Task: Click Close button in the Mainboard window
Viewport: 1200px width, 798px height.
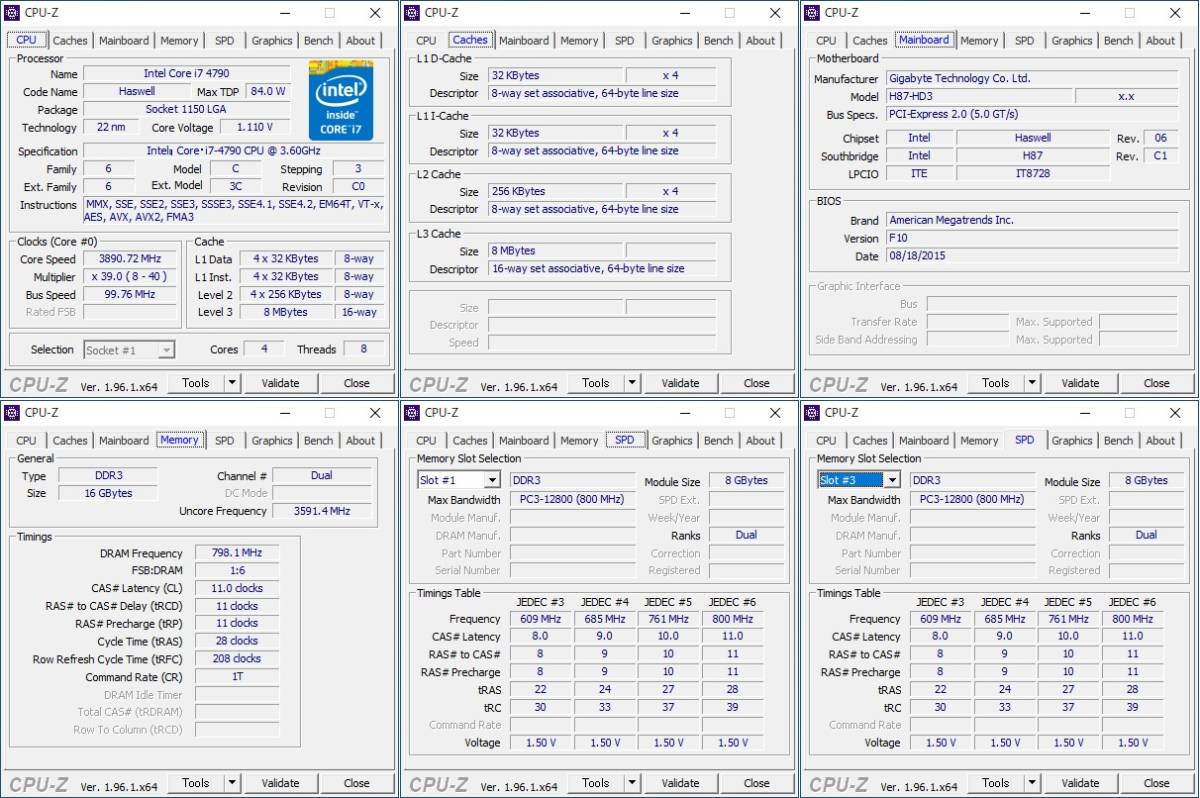Action: [x=1157, y=383]
